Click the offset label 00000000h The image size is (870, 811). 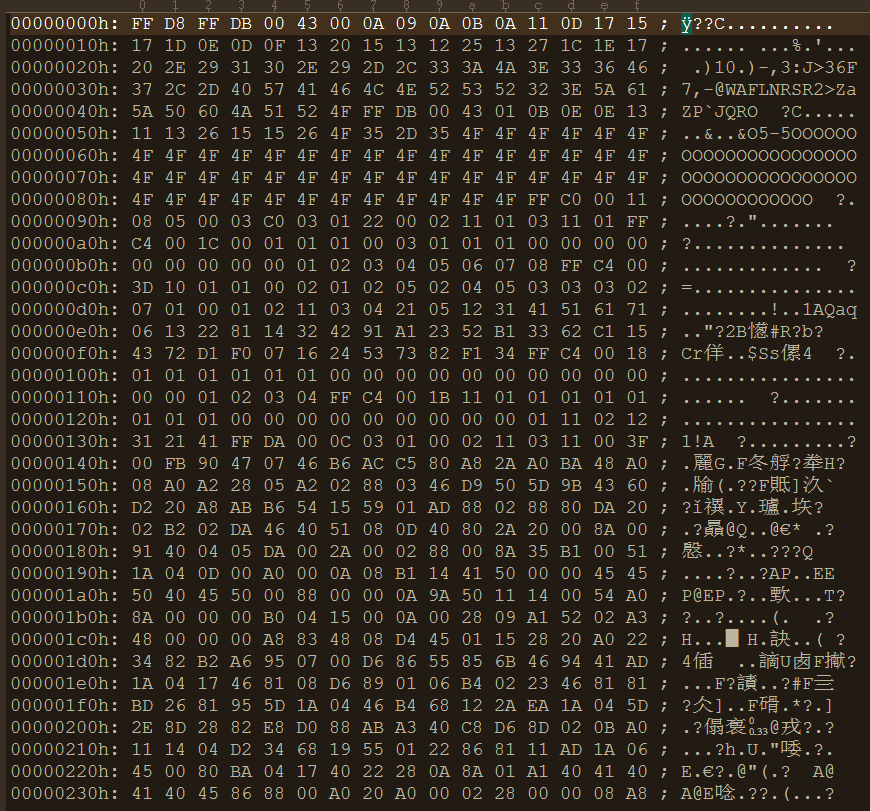pos(59,23)
